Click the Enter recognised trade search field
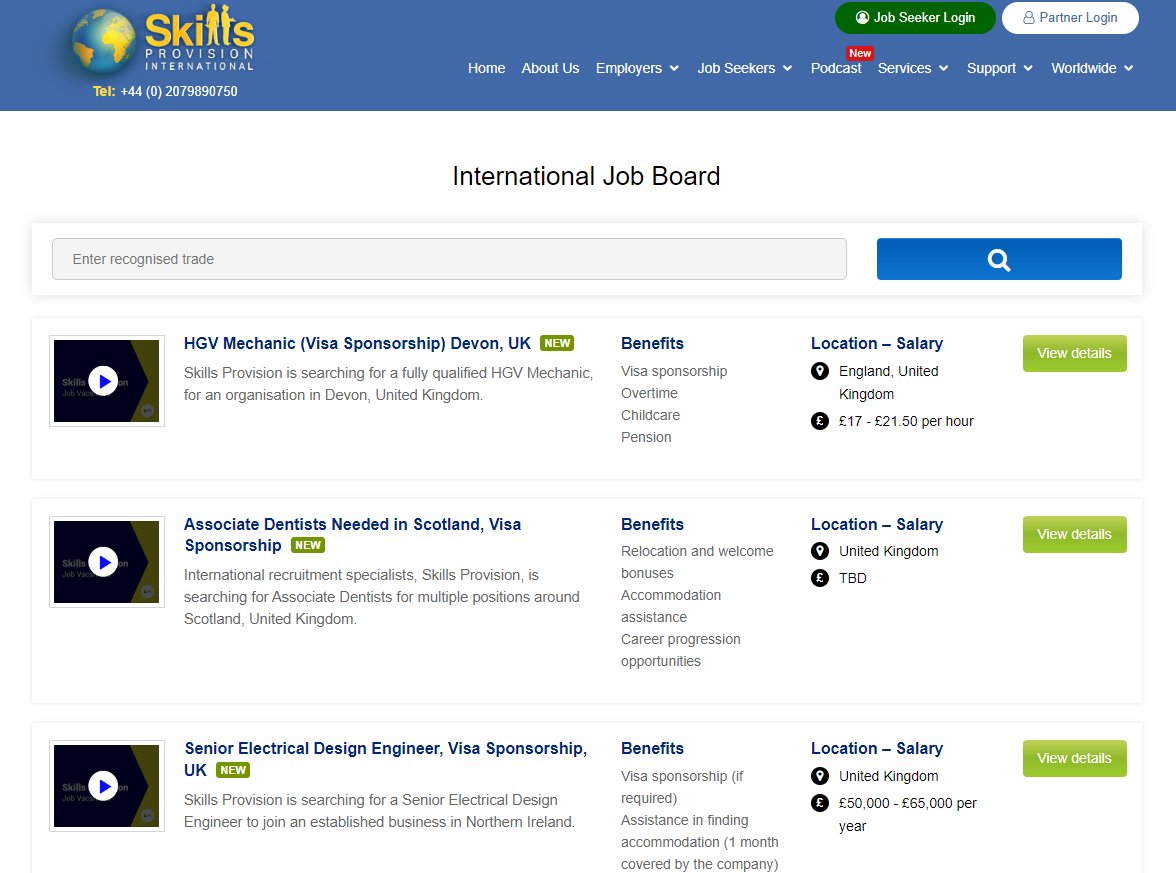The width and height of the screenshot is (1176, 873). coord(449,258)
